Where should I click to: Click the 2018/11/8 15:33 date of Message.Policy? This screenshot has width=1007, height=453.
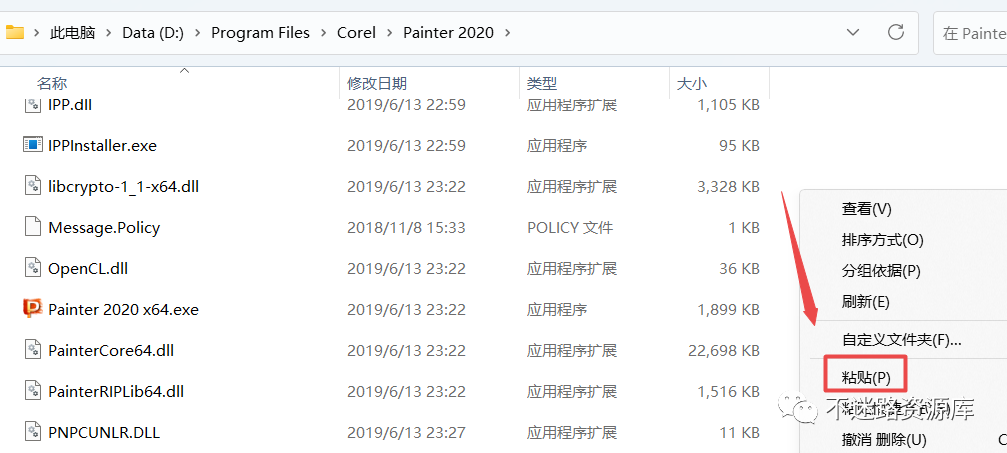point(406,227)
